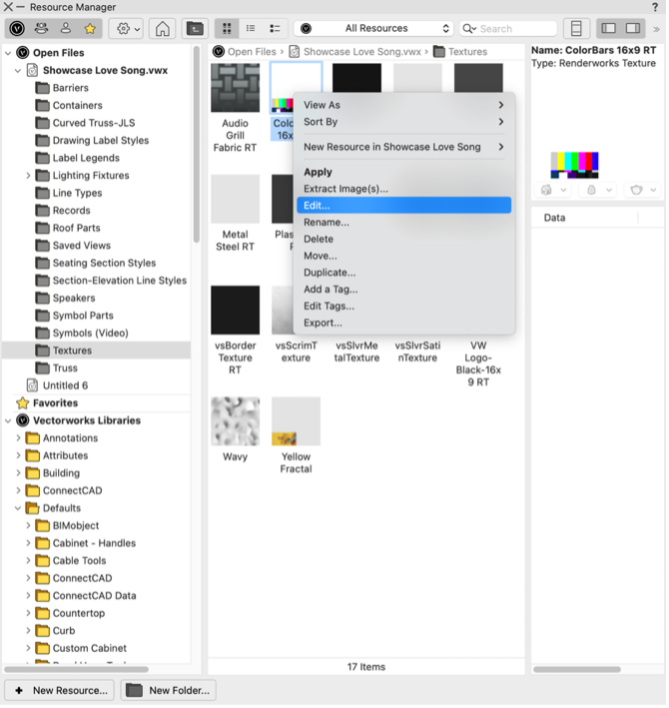Image resolution: width=669 pixels, height=708 pixels.
Task: Switch to list view mode
Action: [x=251, y=29]
